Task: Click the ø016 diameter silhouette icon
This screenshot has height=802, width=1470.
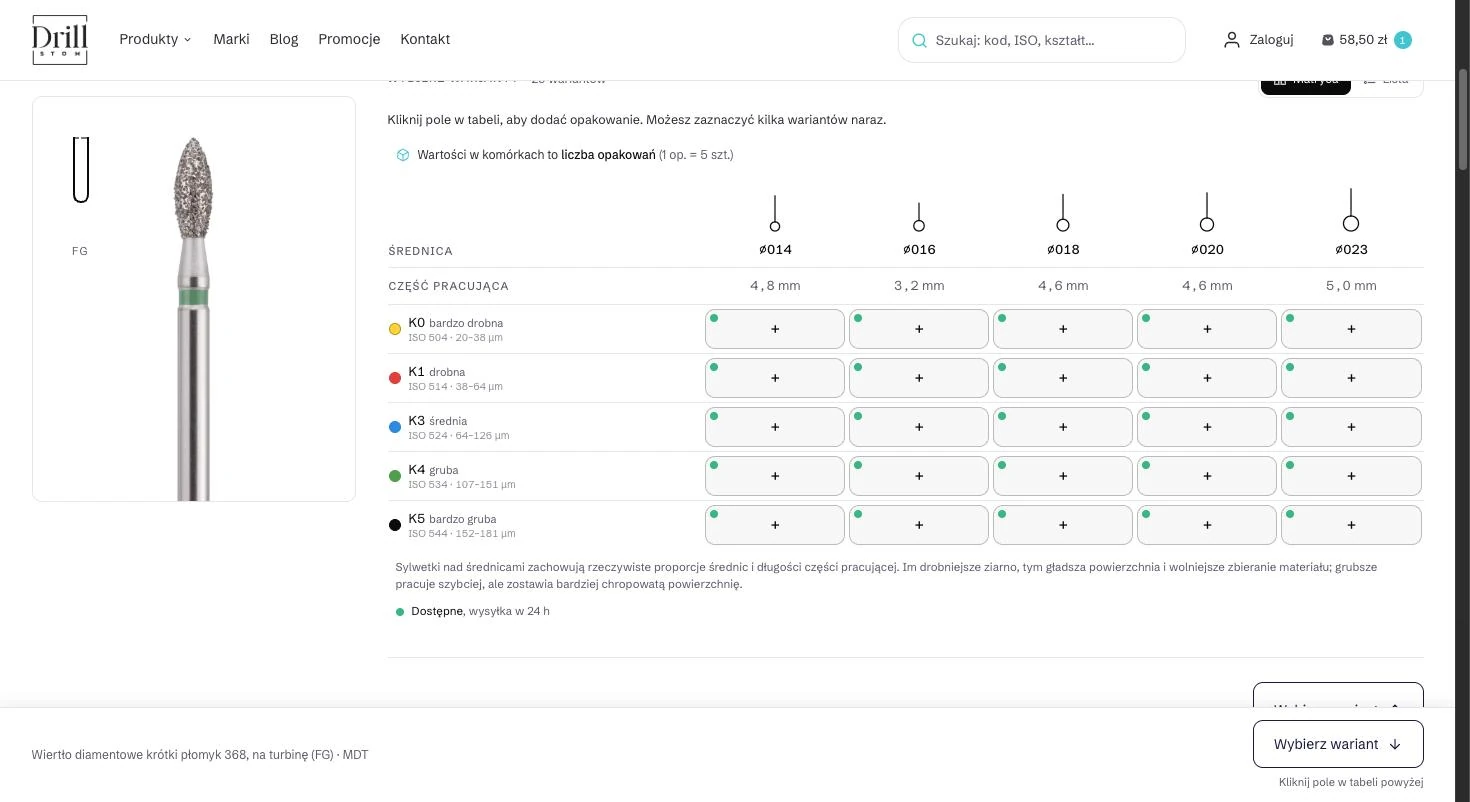Action: pos(919,217)
